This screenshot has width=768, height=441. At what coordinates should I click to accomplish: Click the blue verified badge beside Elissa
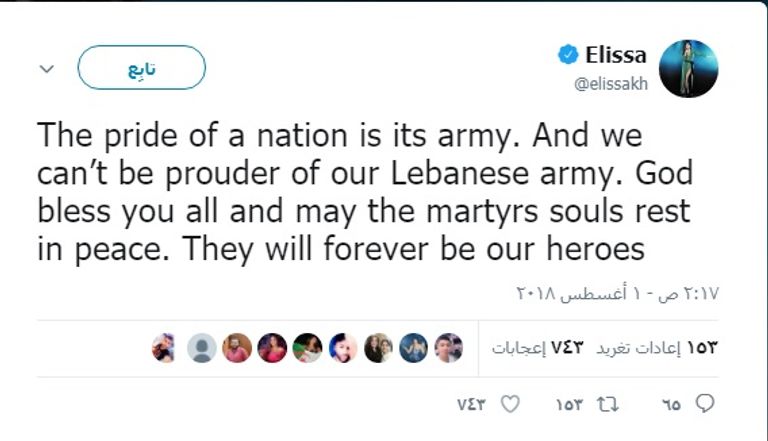568,56
